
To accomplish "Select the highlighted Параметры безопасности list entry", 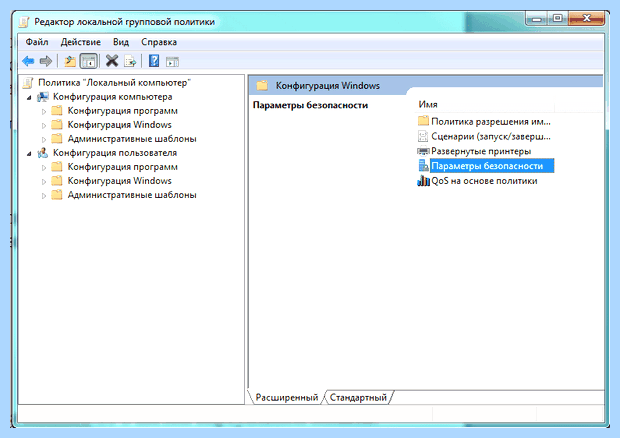I will (x=492, y=166).
